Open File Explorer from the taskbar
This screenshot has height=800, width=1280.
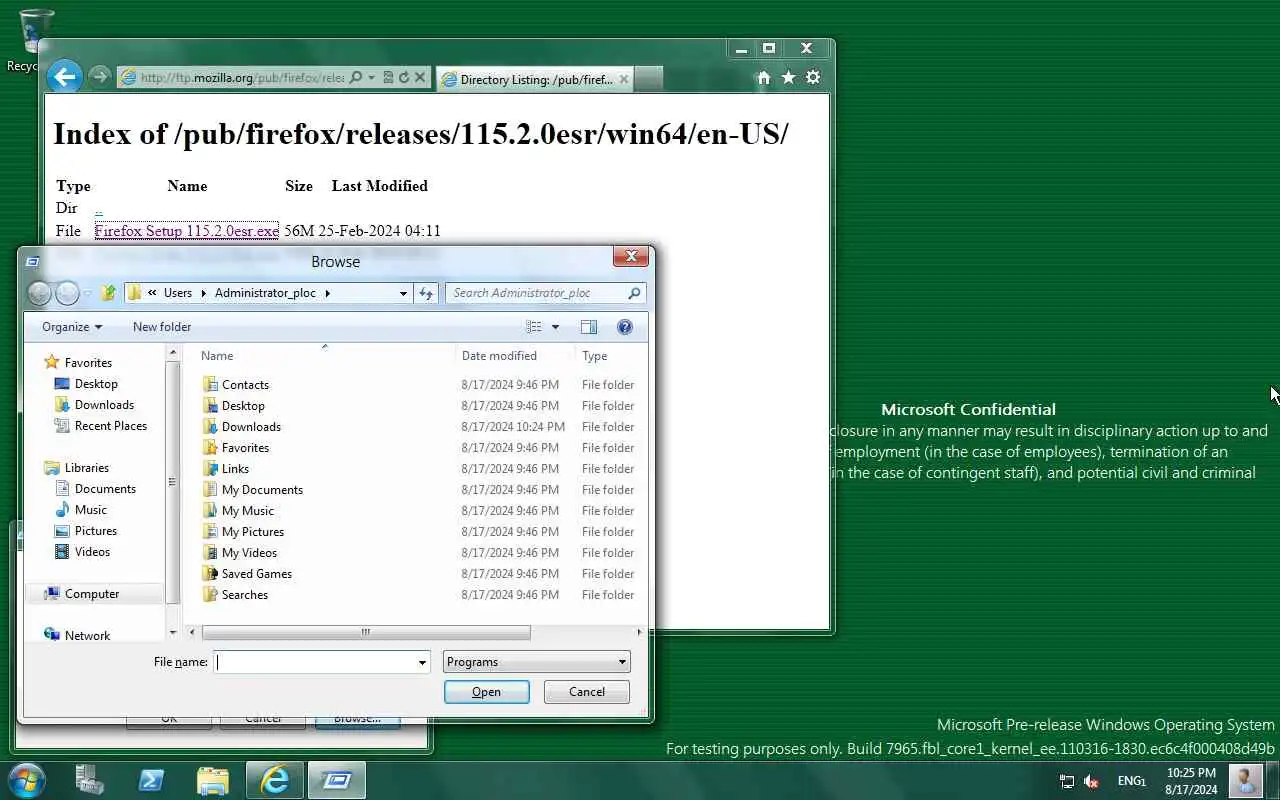pos(212,780)
